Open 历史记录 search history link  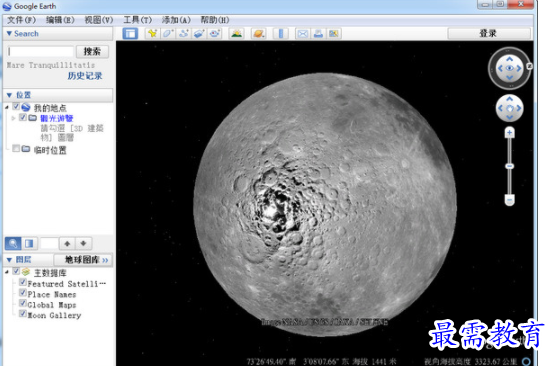coord(85,76)
